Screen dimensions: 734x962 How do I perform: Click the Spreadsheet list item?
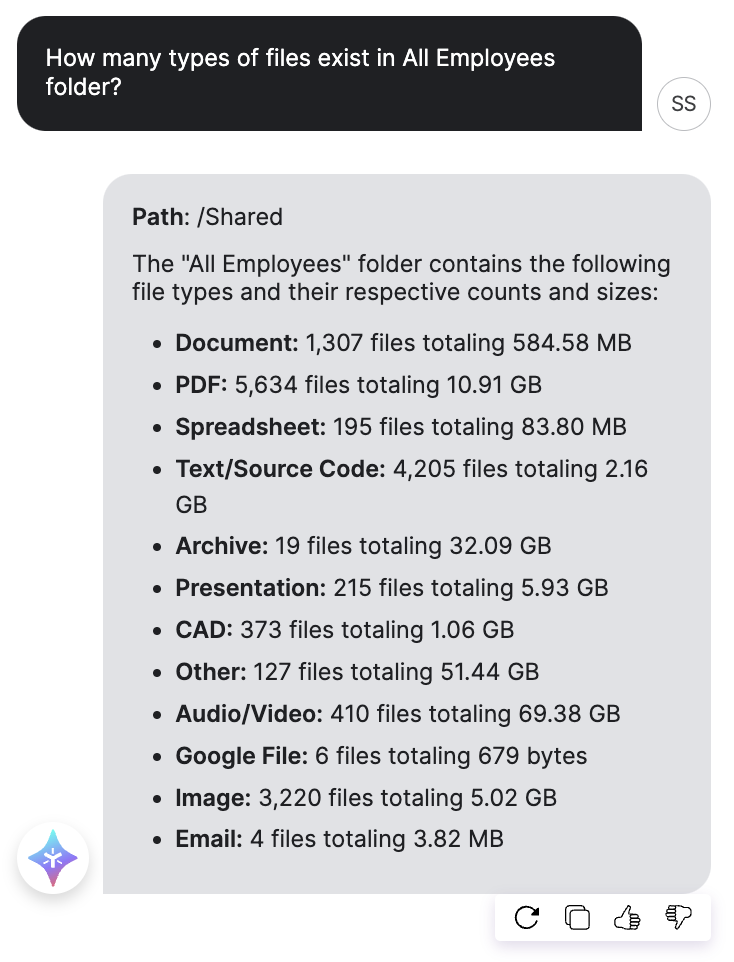pos(401,426)
